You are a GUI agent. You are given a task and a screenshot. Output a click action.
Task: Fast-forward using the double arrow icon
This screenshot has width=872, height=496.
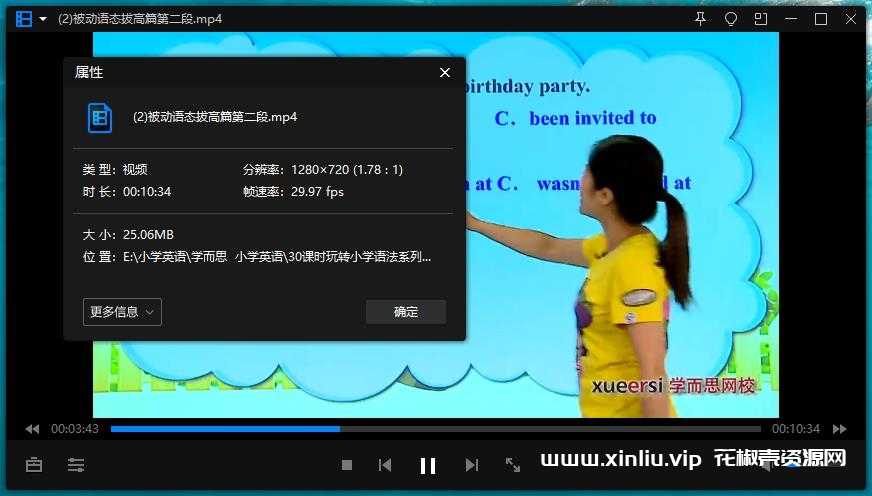click(840, 429)
